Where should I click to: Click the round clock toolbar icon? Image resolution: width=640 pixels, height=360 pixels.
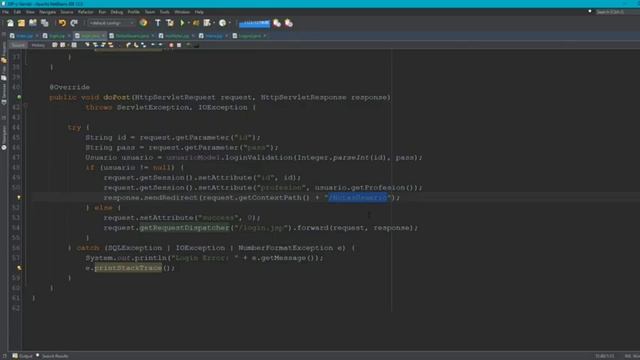pyautogui.click(x=222, y=23)
